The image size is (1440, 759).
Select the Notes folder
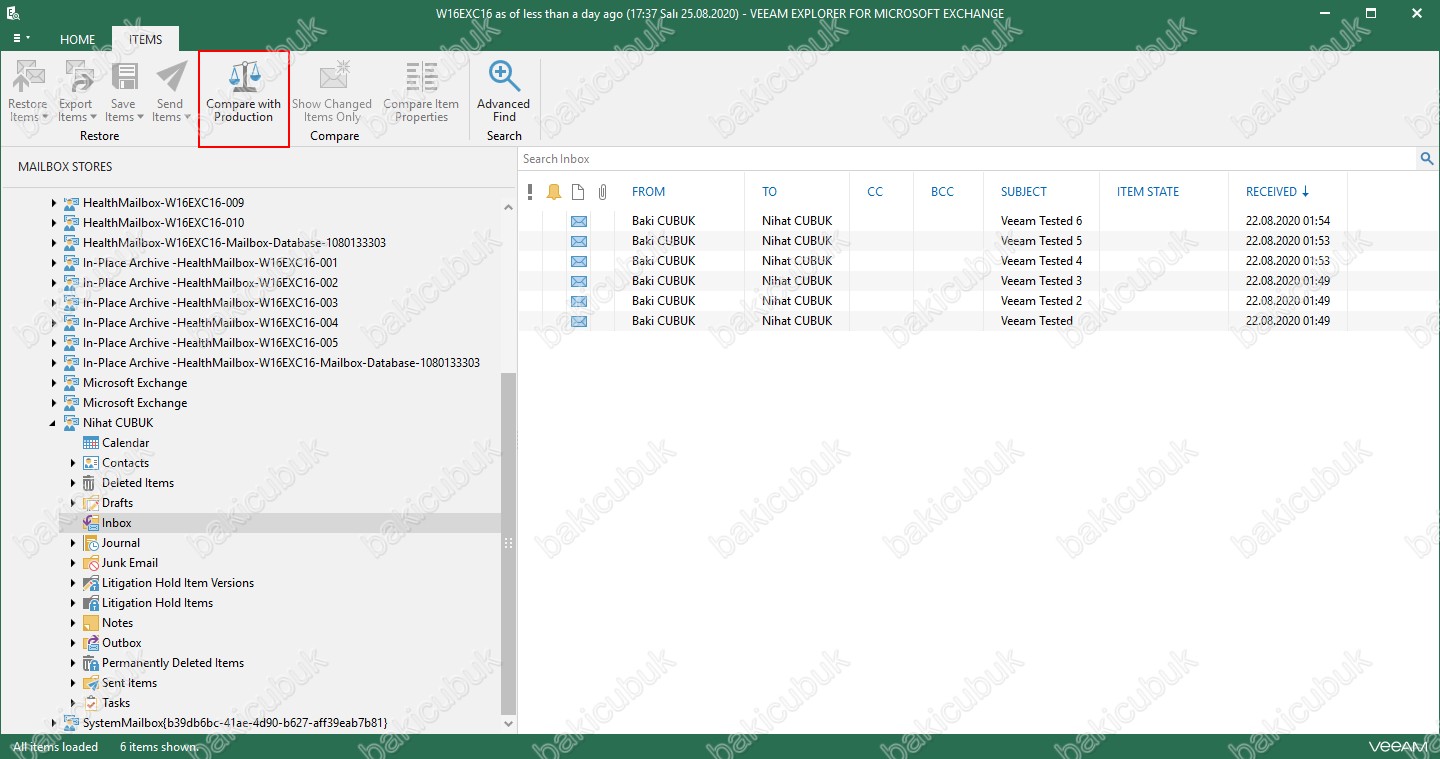[117, 623]
